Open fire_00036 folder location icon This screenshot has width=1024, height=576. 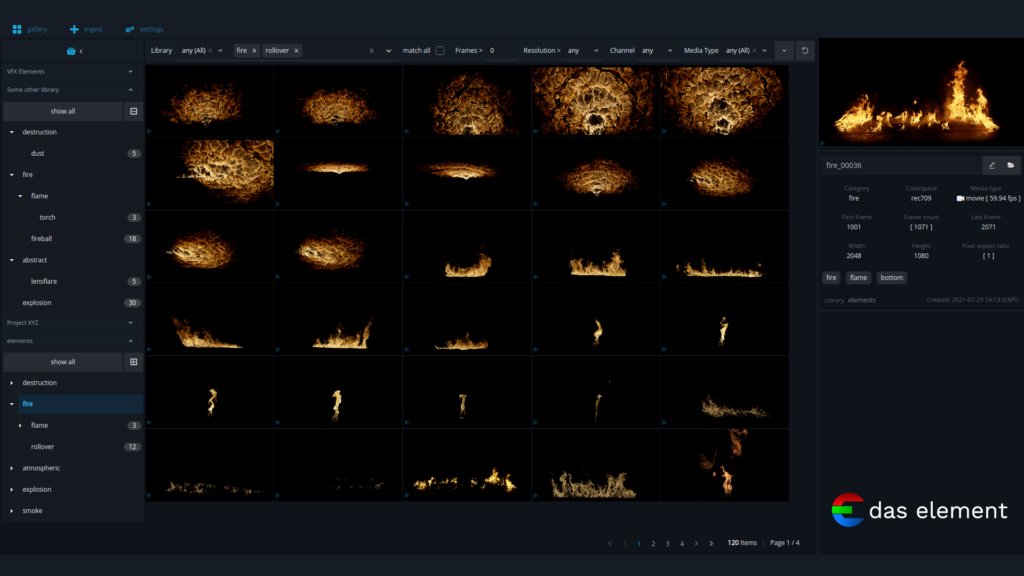click(1010, 165)
